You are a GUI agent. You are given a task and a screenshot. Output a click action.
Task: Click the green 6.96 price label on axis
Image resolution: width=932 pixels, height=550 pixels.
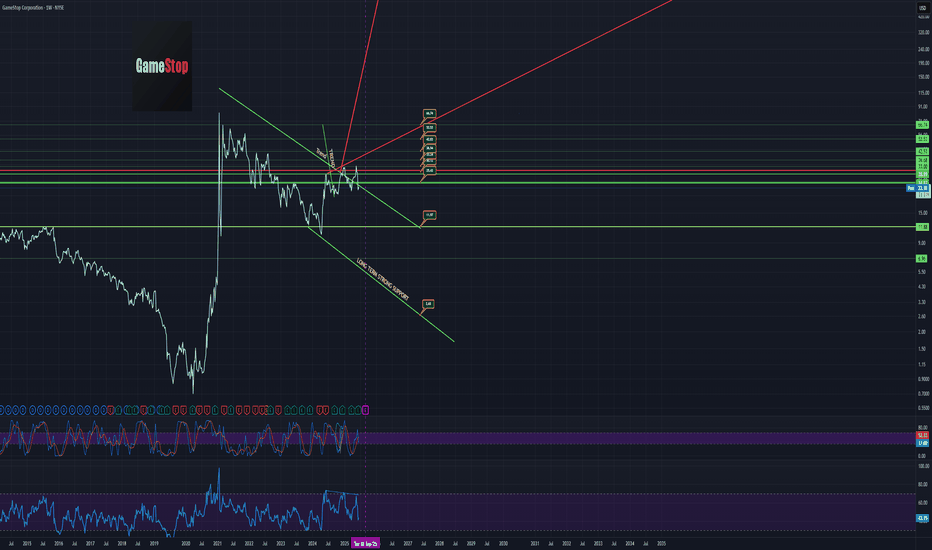[x=921, y=258]
